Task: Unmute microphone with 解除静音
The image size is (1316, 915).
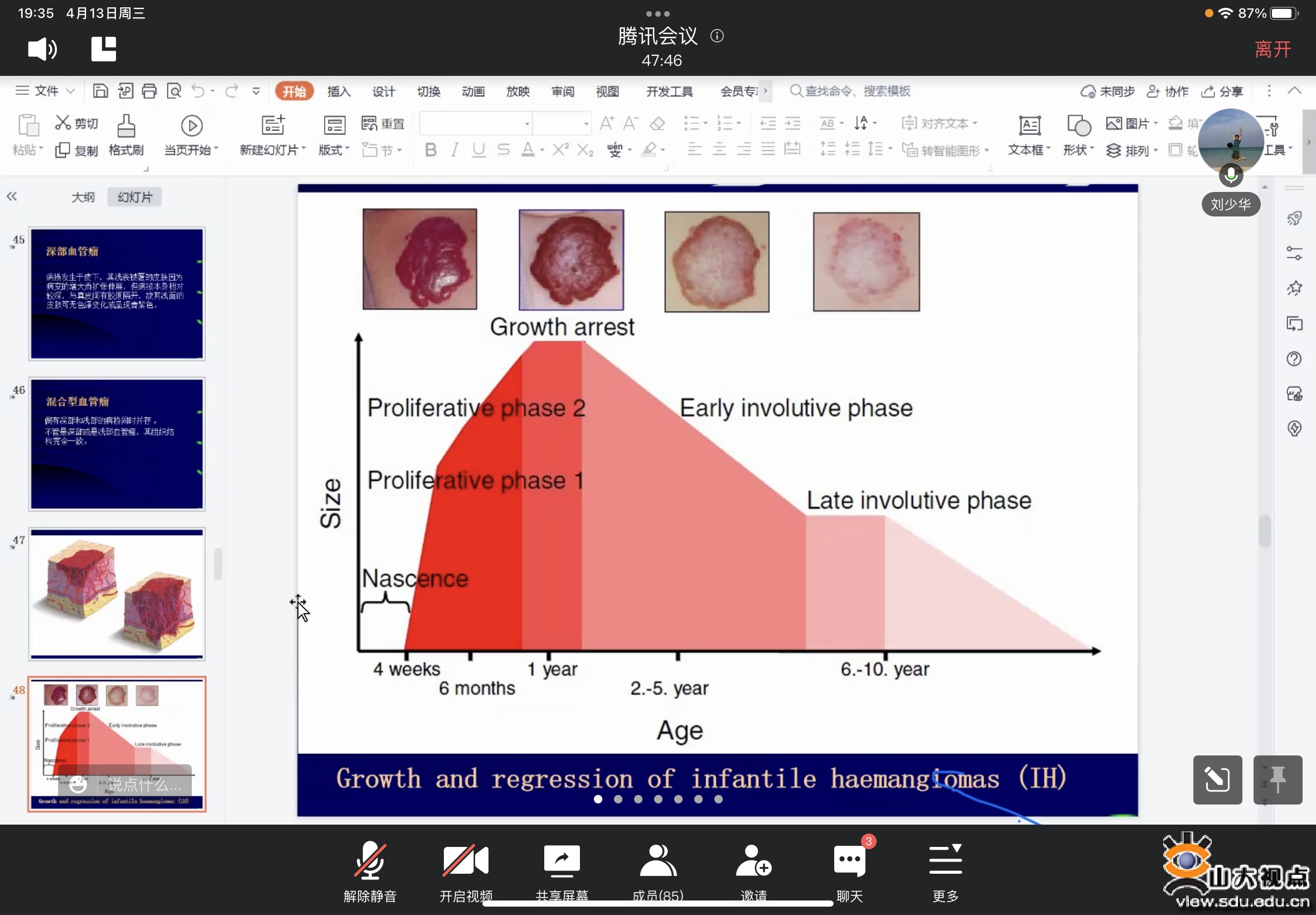Action: coord(370,860)
